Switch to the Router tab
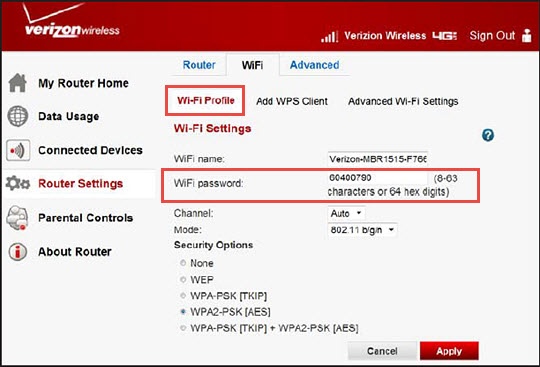The height and width of the screenshot is (367, 540). click(x=199, y=65)
